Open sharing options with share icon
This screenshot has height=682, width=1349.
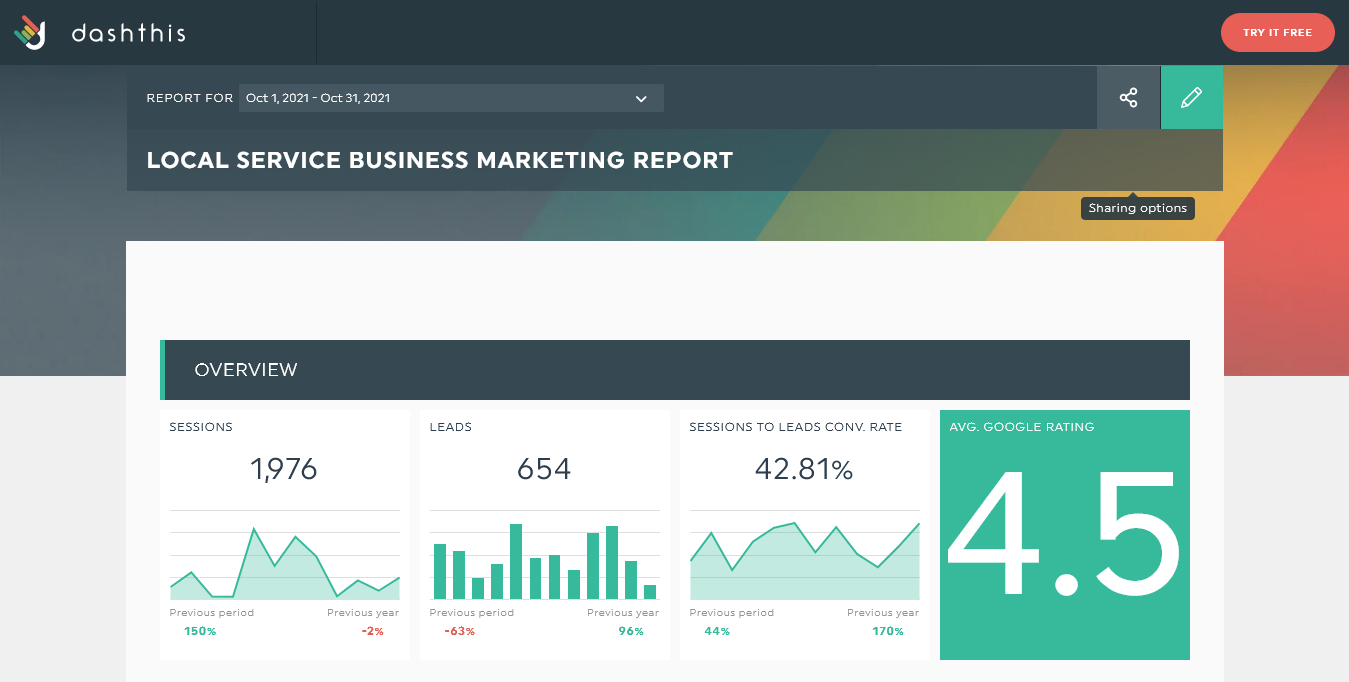pyautogui.click(x=1129, y=98)
